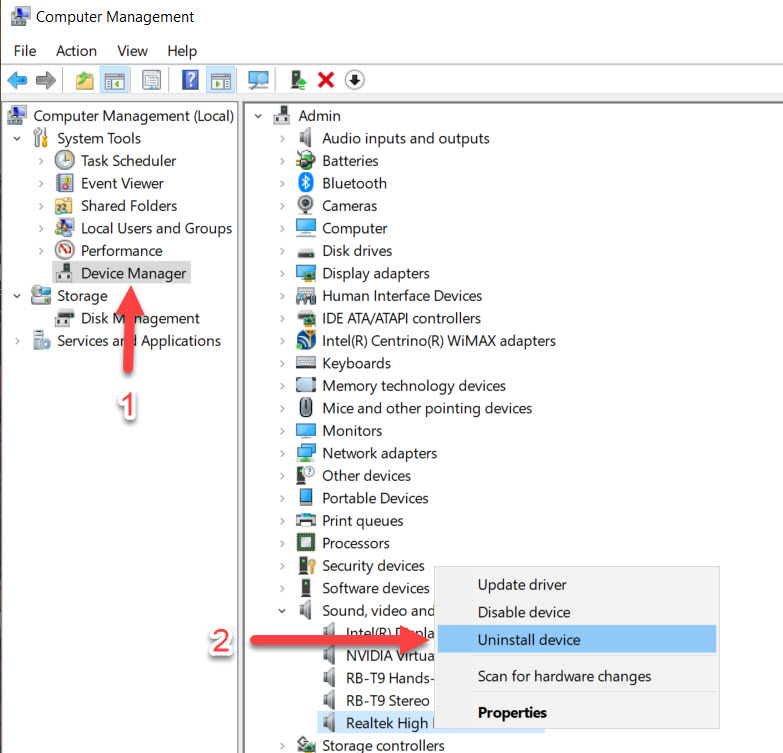Expand the Services and Applications node
This screenshot has width=783, height=753.
(17, 341)
